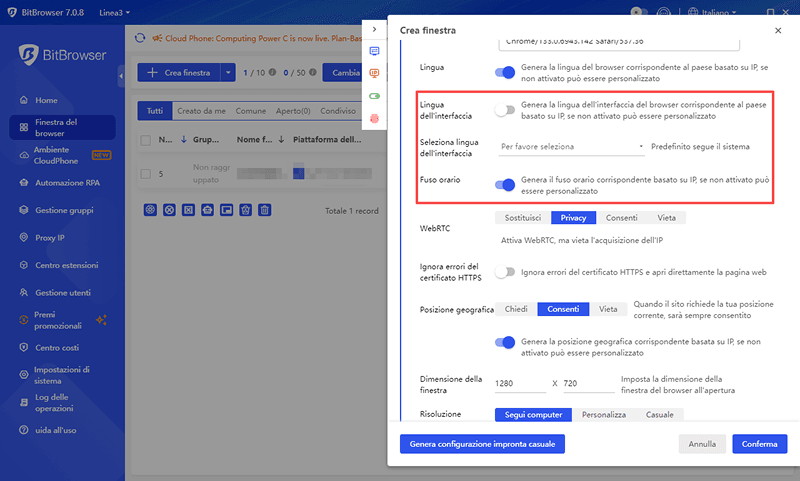This screenshot has width=800, height=481.
Task: Click the NEW badge on Ambiente CloudPhone
Action: click(x=101, y=155)
